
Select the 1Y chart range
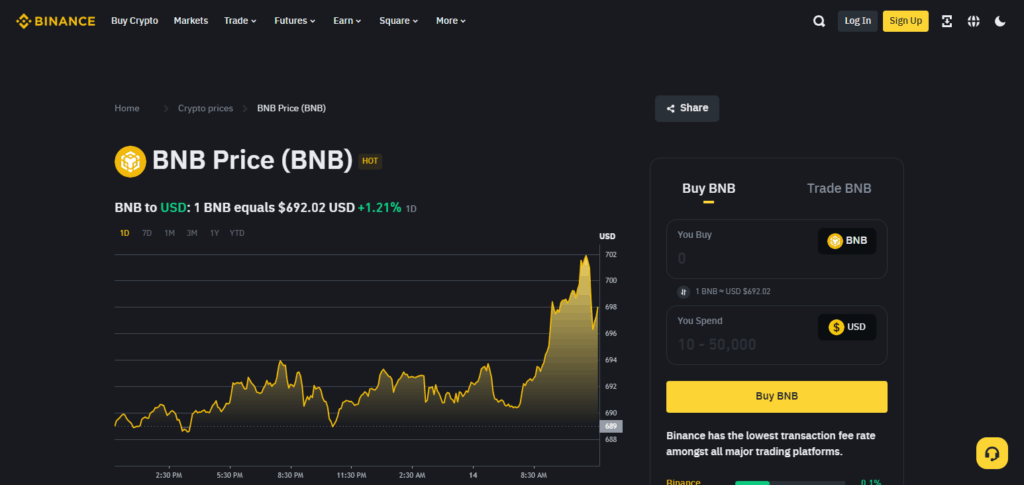point(214,233)
